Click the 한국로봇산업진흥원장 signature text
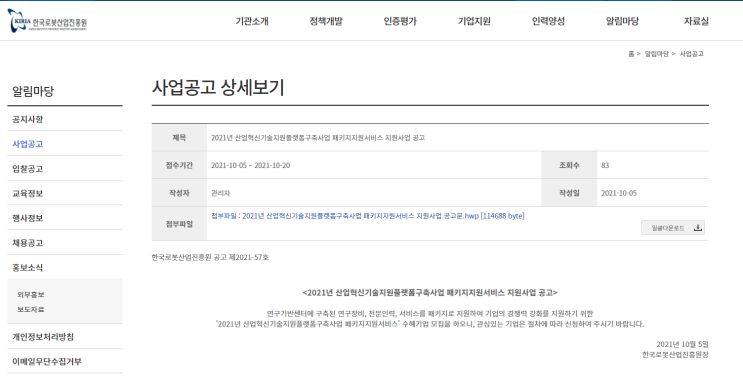 [x=675, y=355]
